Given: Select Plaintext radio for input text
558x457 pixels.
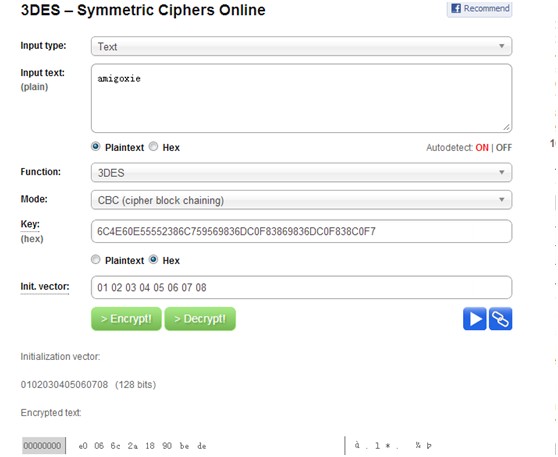Looking at the screenshot, I should (95, 146).
